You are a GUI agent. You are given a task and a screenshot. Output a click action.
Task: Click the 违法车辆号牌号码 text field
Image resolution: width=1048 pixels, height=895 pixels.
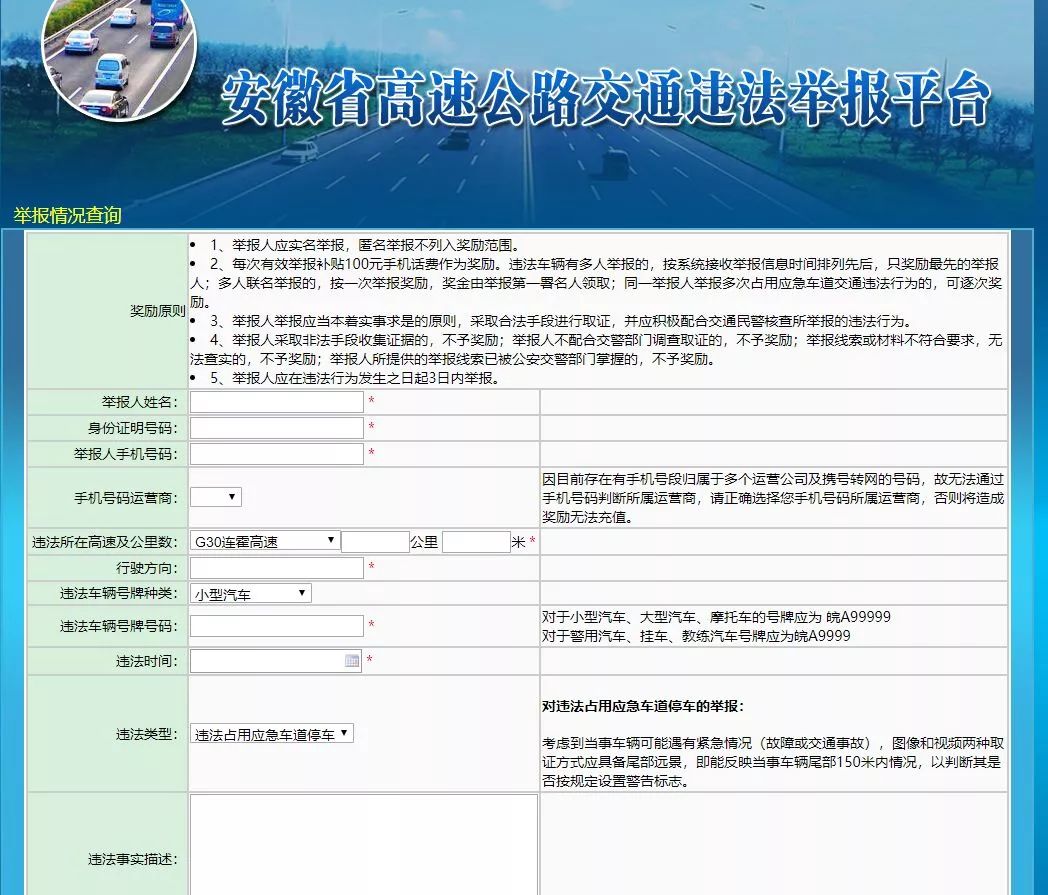277,626
